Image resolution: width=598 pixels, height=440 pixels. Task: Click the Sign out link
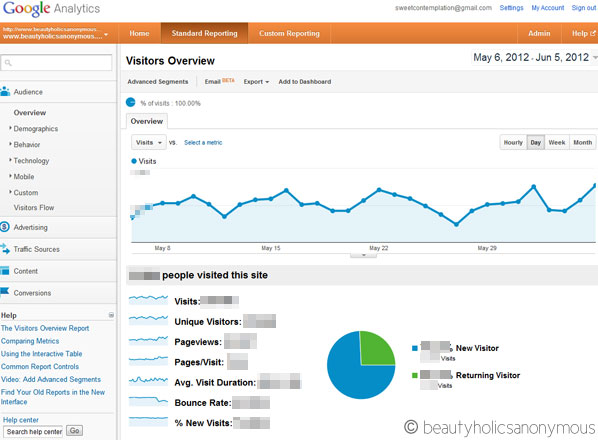click(584, 8)
